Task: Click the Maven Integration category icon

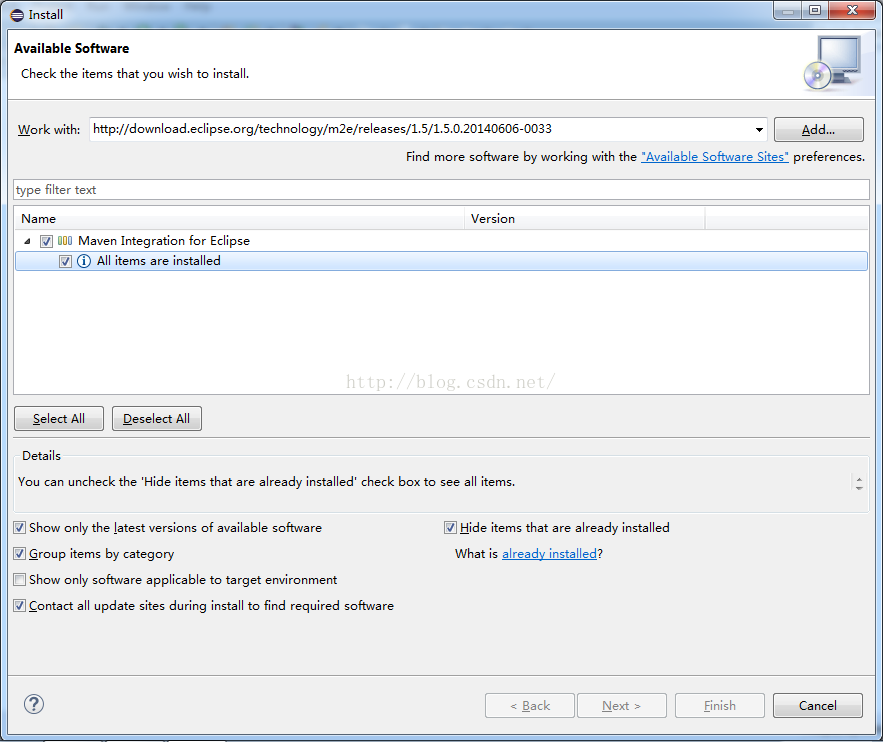Action: point(65,241)
